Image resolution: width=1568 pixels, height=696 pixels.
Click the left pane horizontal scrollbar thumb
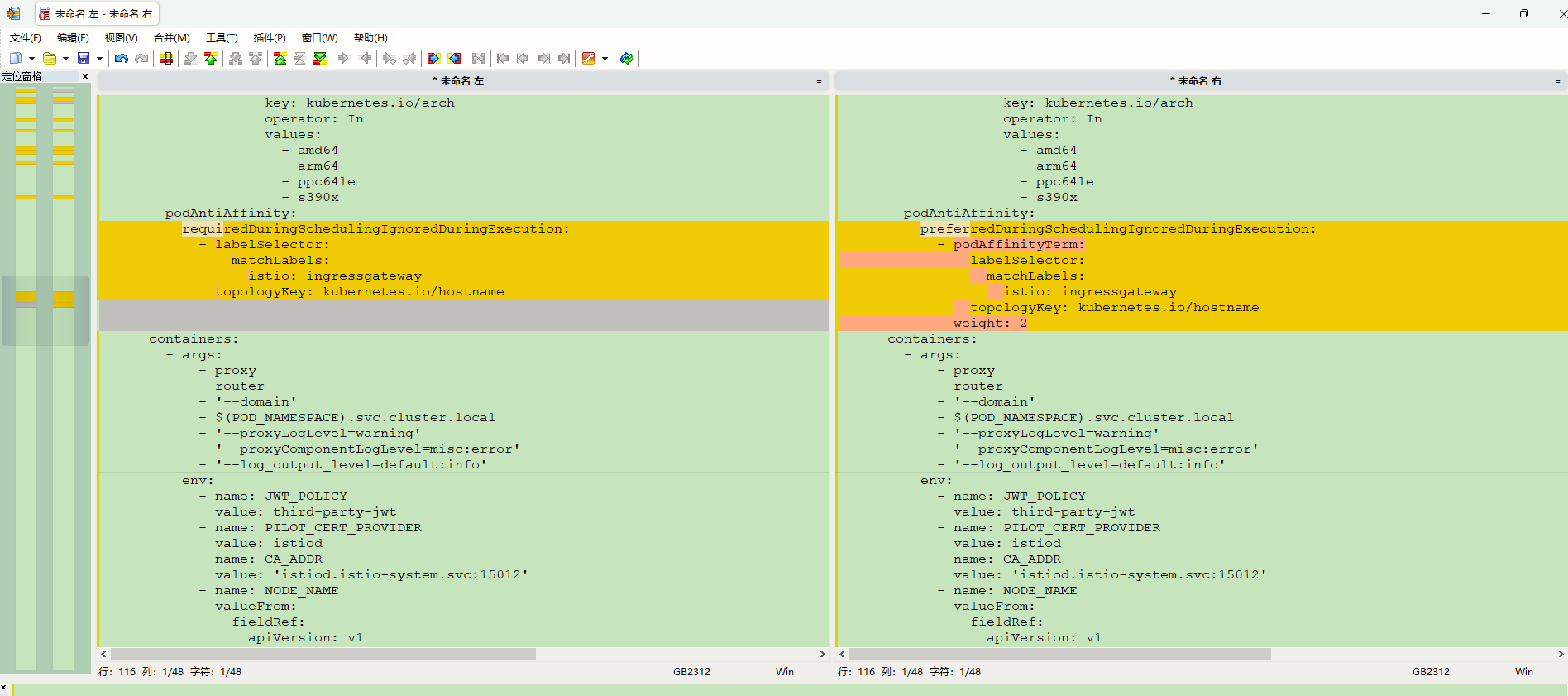click(x=323, y=655)
